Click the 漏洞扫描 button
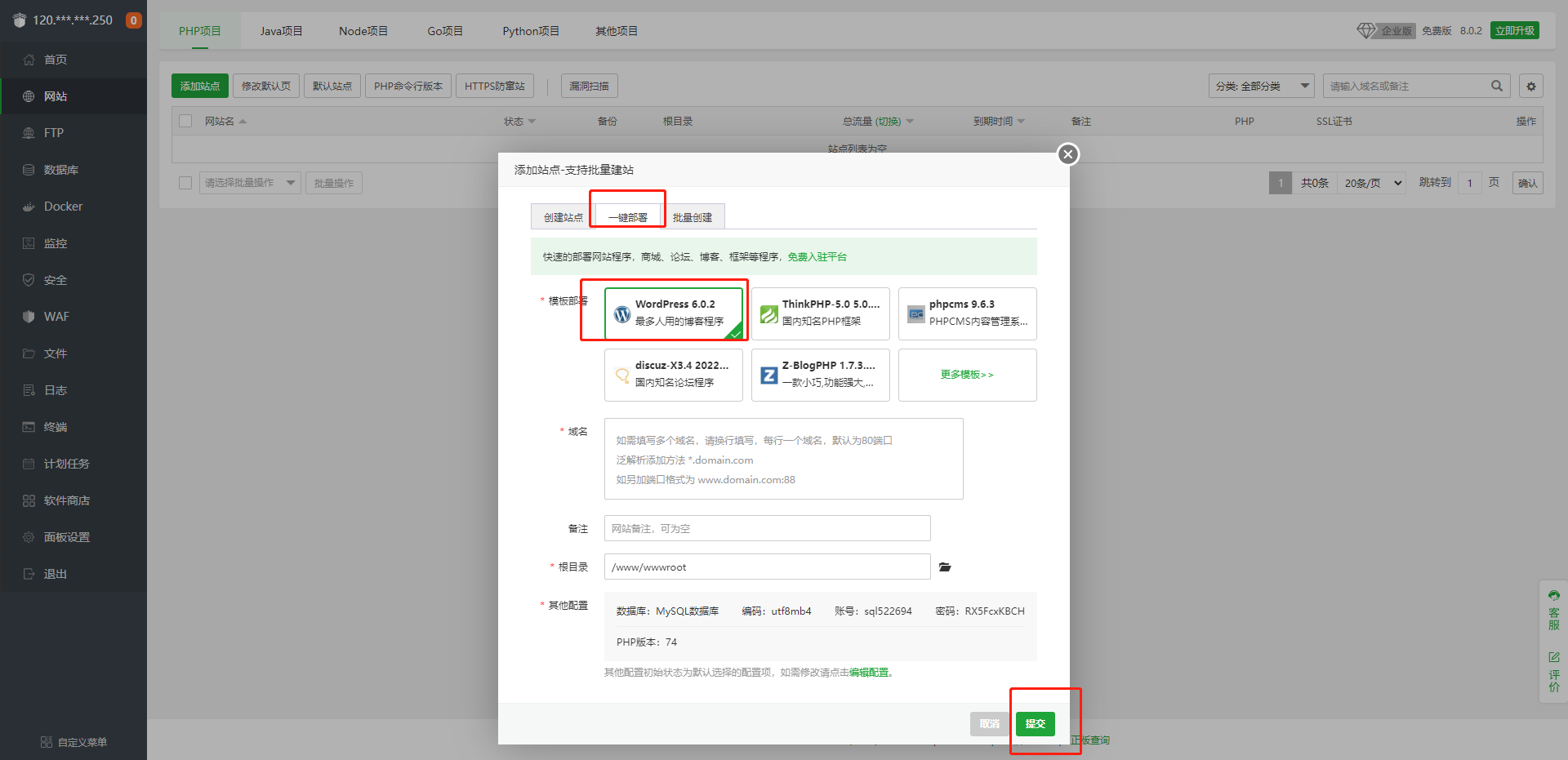 click(x=590, y=86)
